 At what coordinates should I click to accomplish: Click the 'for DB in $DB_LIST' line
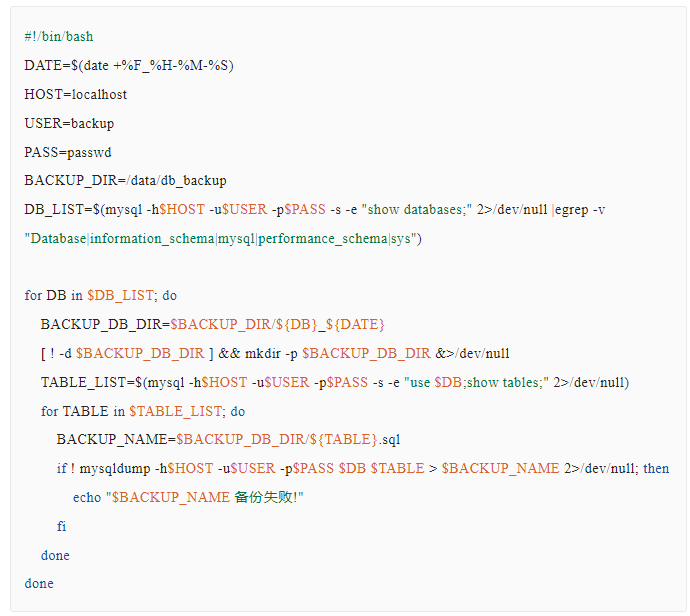click(101, 296)
